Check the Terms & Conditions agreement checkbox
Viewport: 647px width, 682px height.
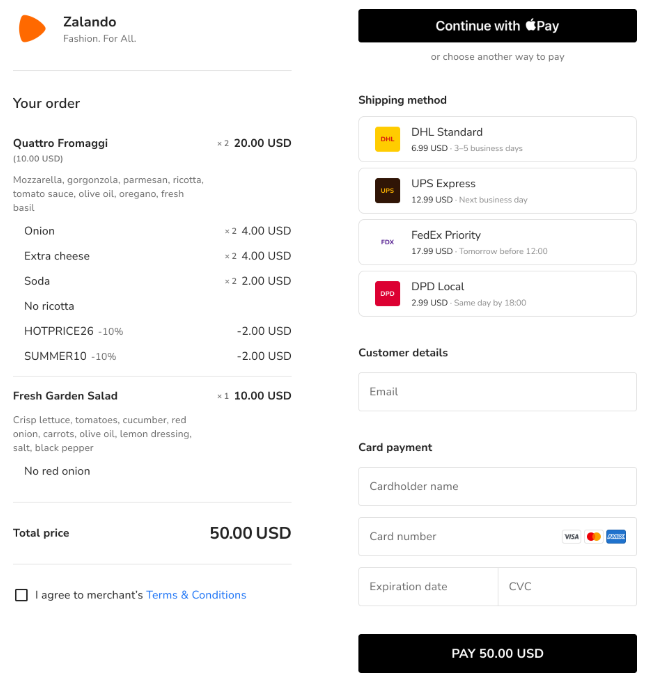click(21, 595)
